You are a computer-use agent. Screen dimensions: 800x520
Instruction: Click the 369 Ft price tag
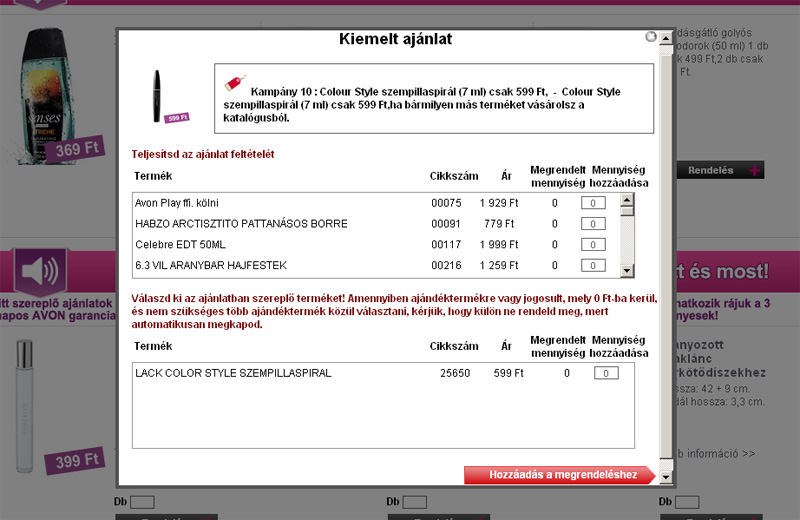tap(76, 150)
